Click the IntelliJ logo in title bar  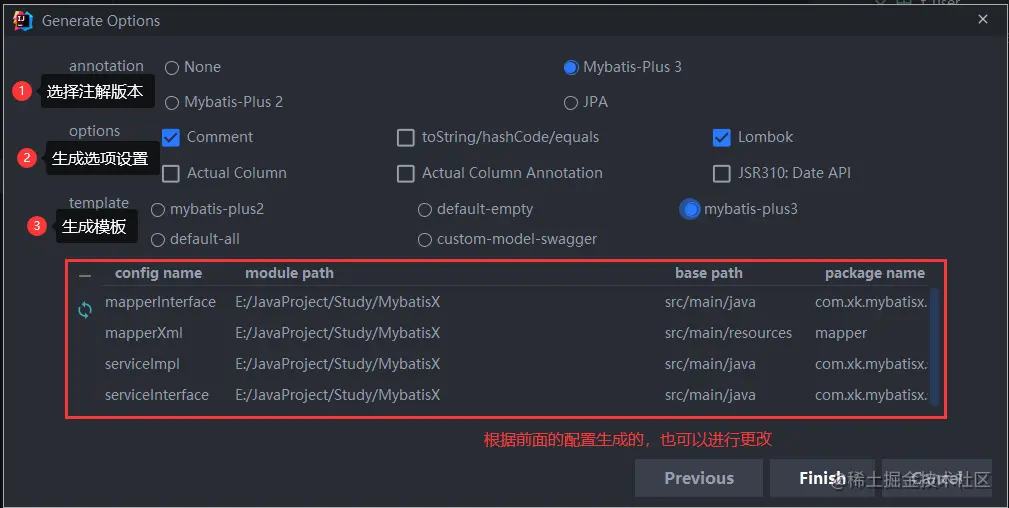23,20
